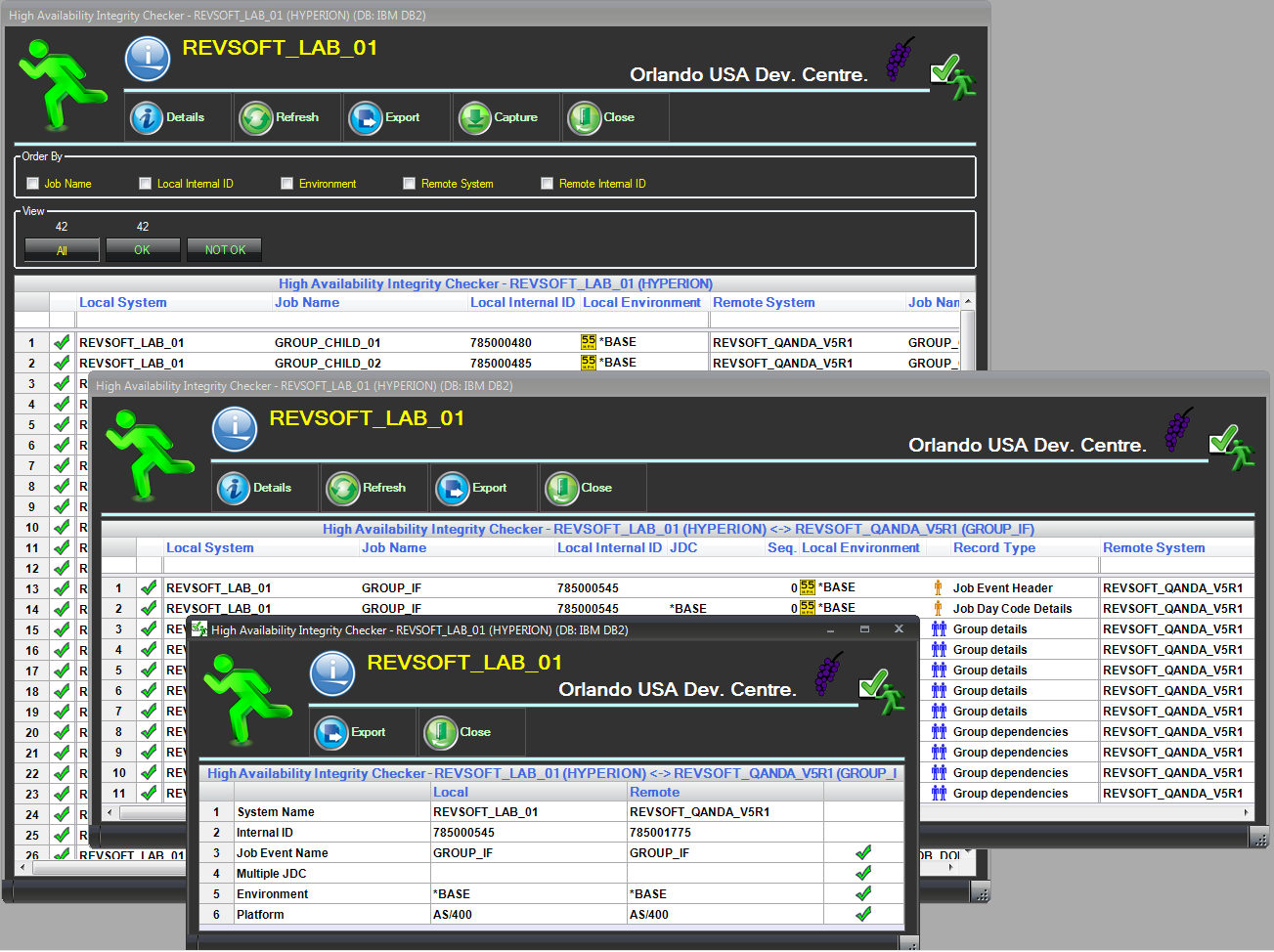The image size is (1274, 952).
Task: Show All records in view
Action: [62, 250]
